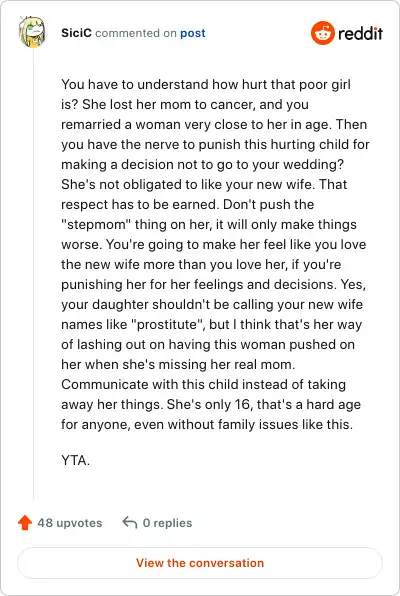This screenshot has height=596, width=400.
Task: Click the "commented on" text
Action: [x=136, y=33]
